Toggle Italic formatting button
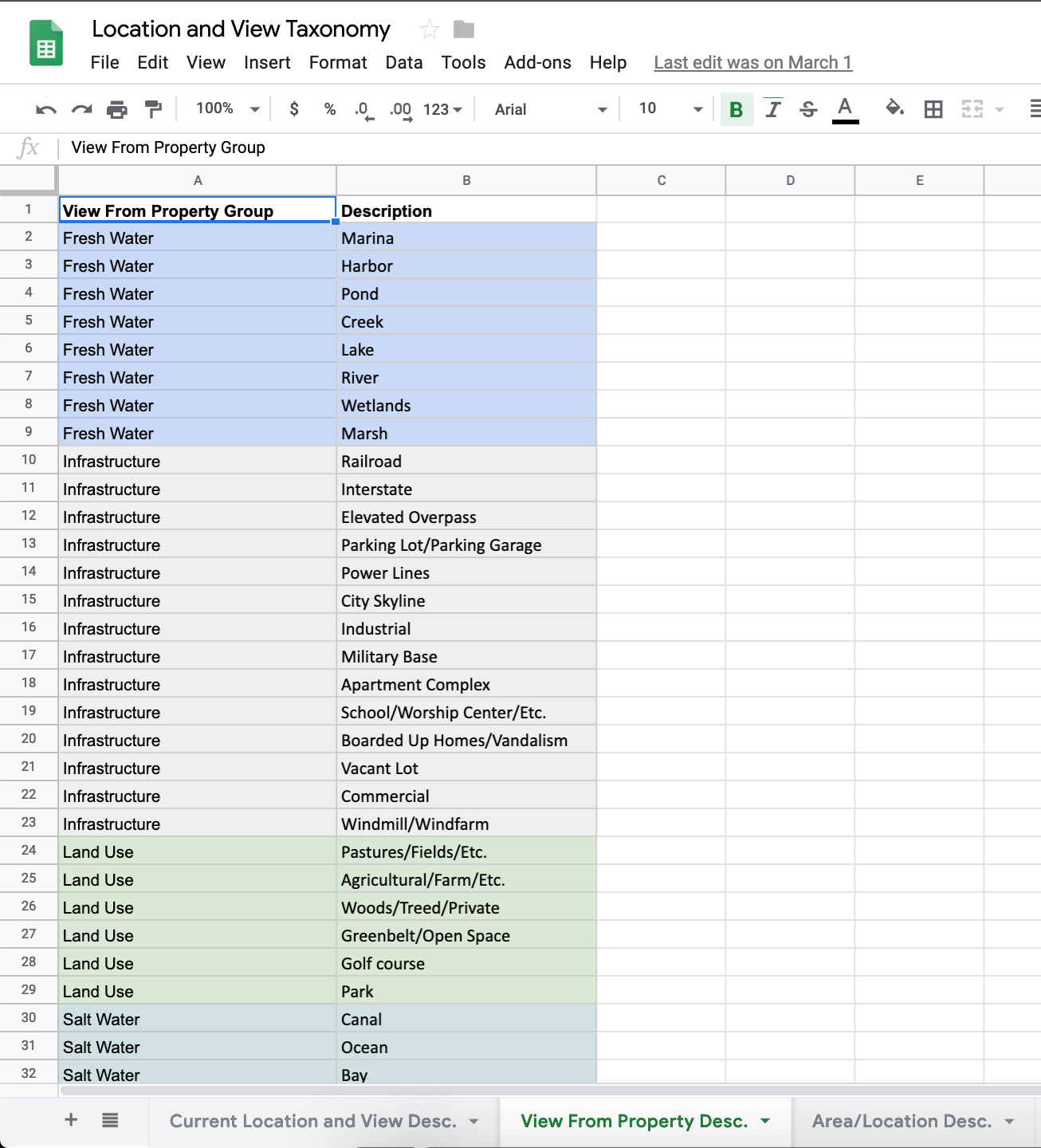Screen dimensions: 1041x1148 click(772, 109)
